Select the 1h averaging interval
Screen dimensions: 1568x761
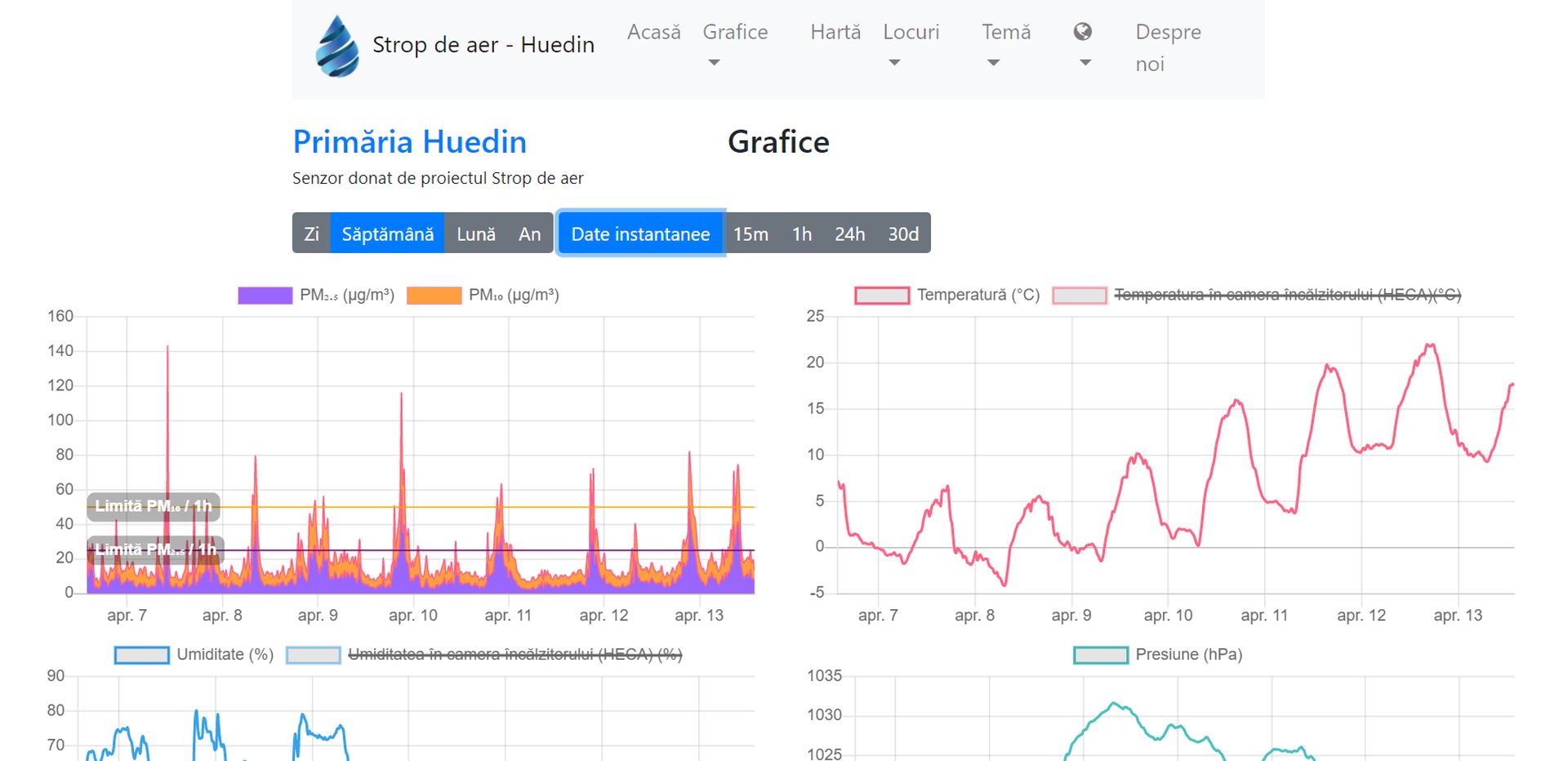click(x=802, y=234)
